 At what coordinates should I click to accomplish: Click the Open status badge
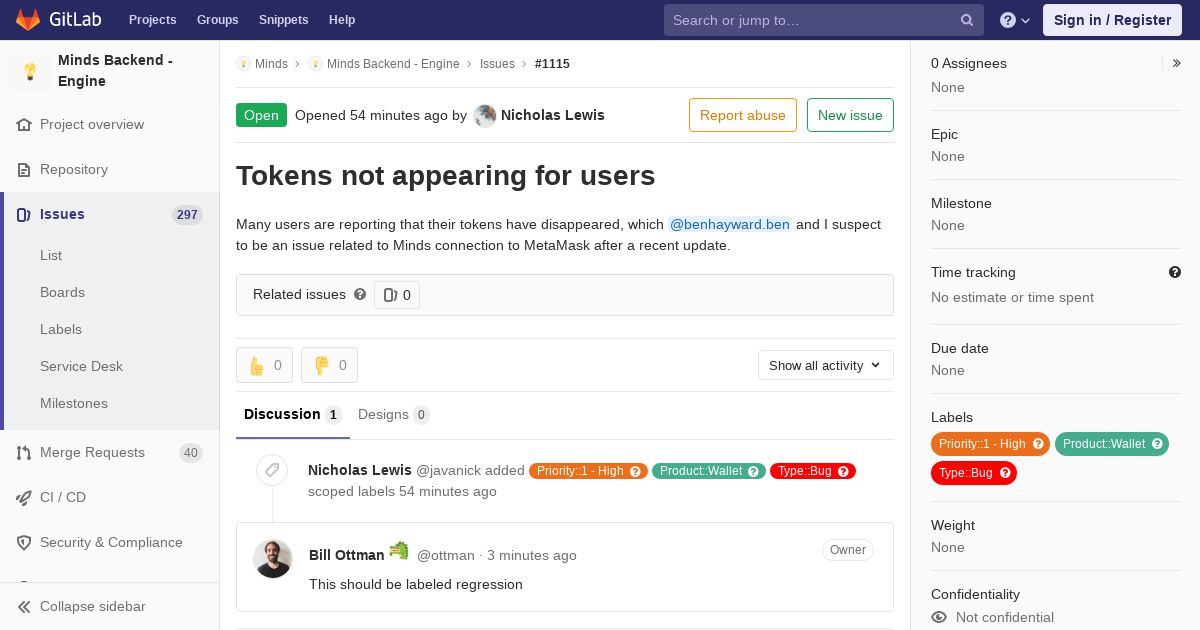[261, 115]
